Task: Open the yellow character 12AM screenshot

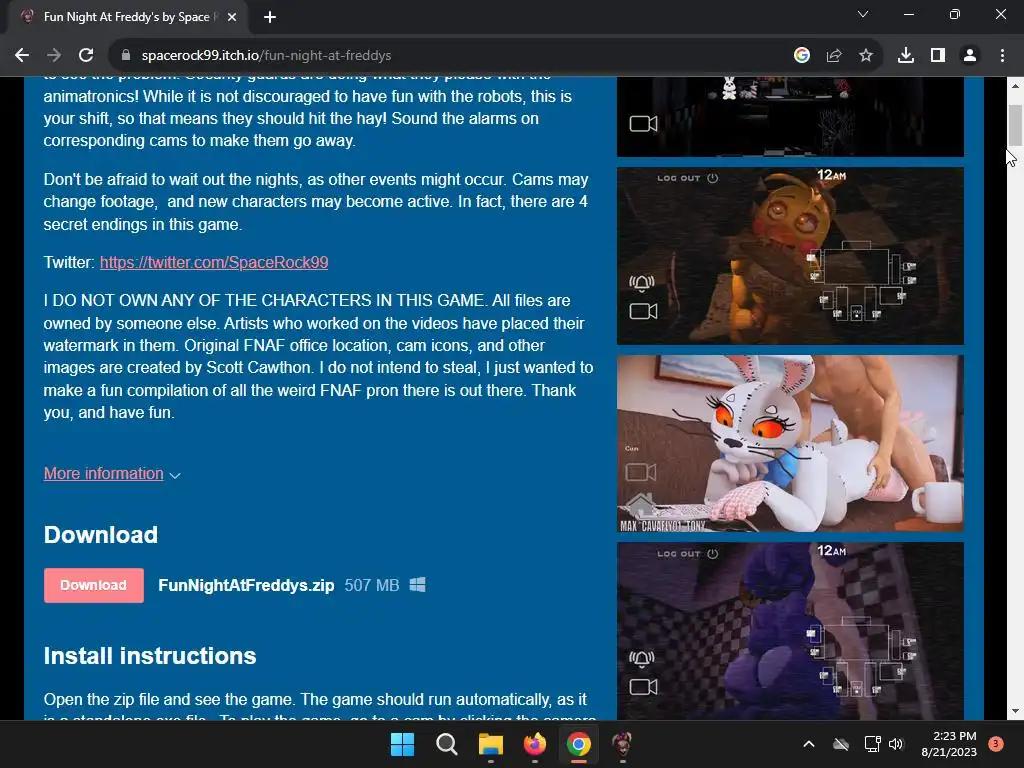Action: pos(790,256)
